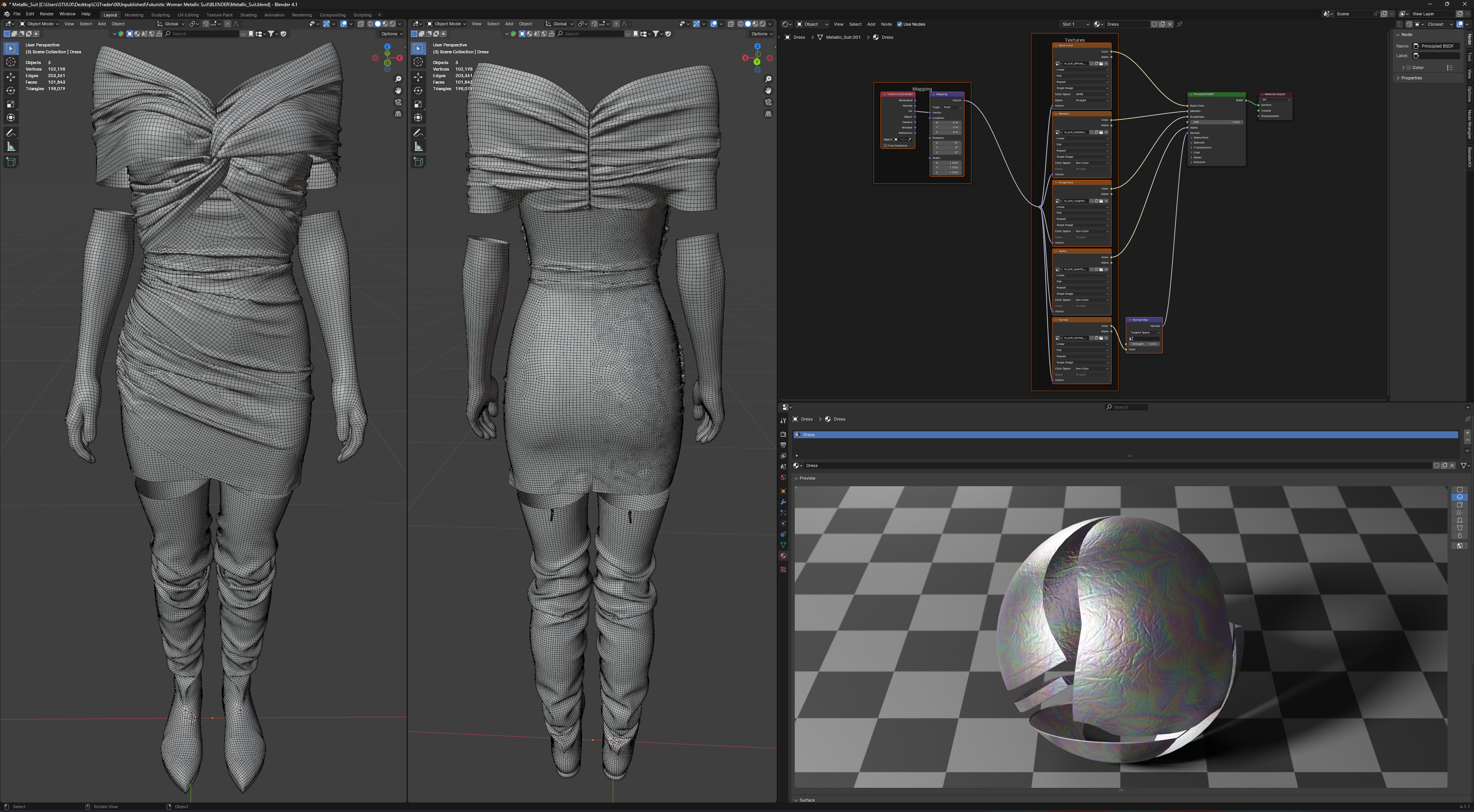The image size is (1474, 812).
Task: Open Slot 1 dropdown in node editor
Action: (1075, 24)
